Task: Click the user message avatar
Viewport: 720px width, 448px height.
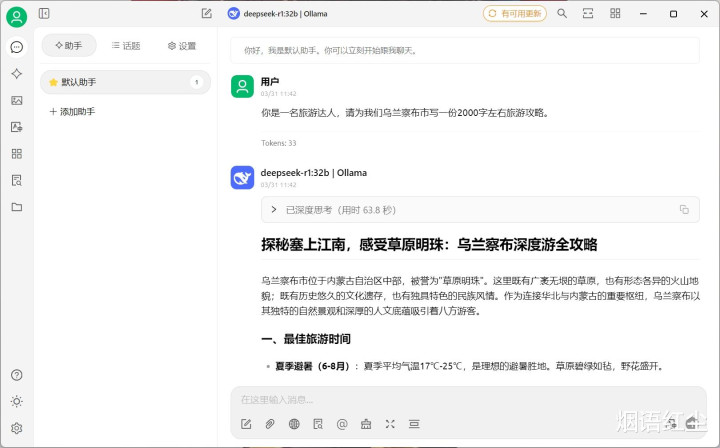Action: coord(242,86)
